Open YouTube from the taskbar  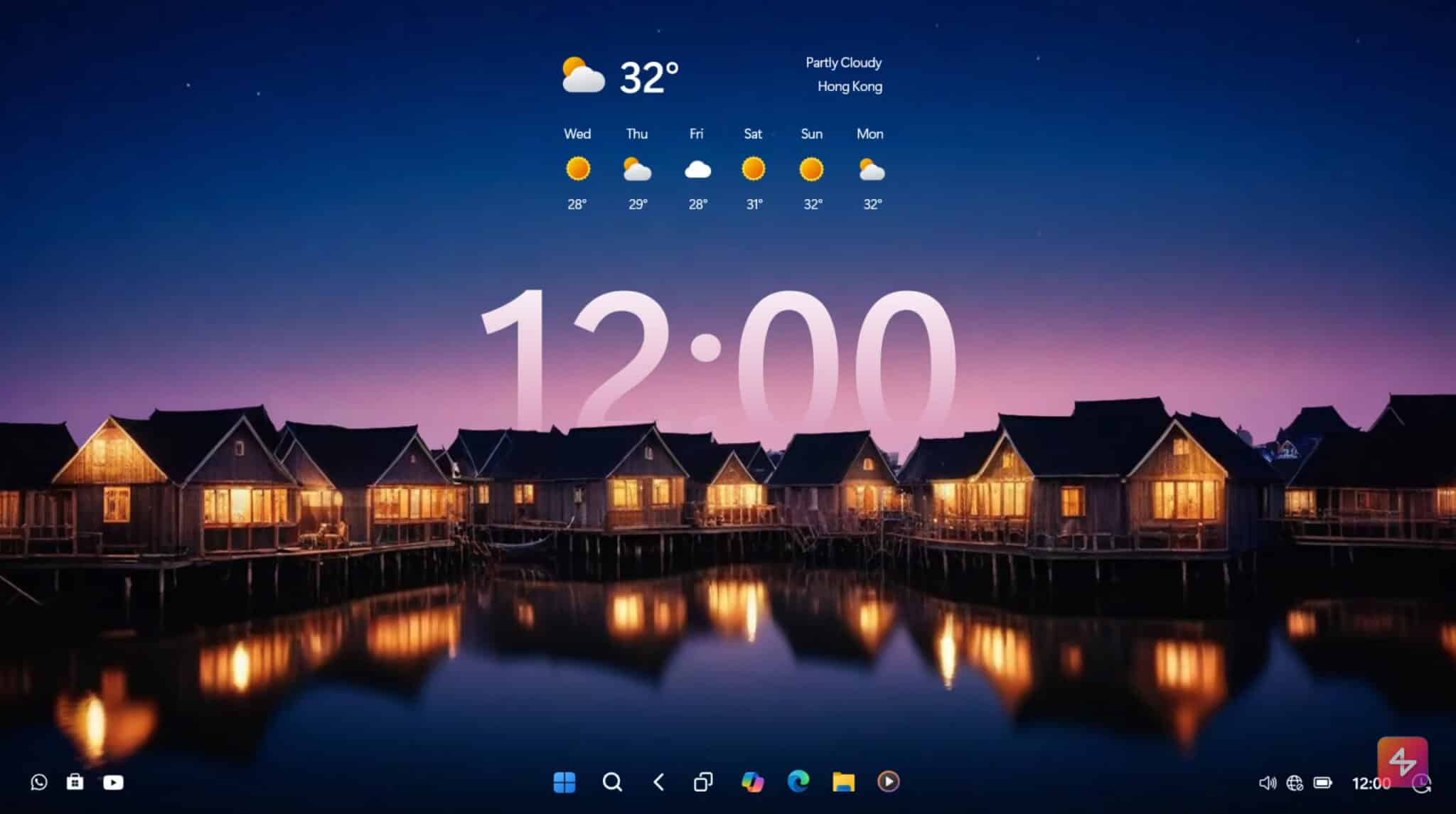pyautogui.click(x=114, y=782)
